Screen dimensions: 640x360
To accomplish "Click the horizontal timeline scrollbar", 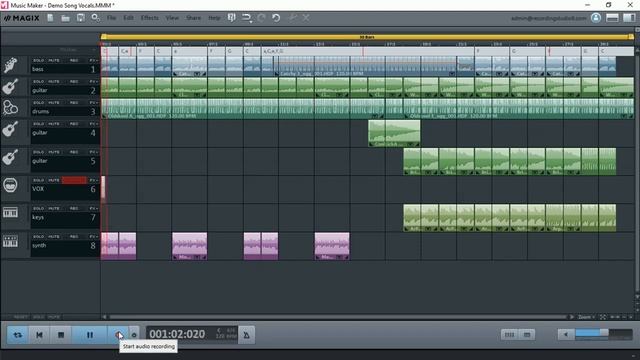I will pos(338,317).
